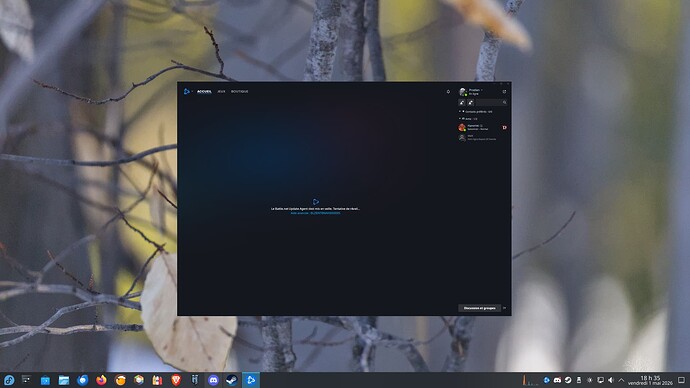690x388 pixels.
Task: Open the volume control tray icon
Action: 611,380
